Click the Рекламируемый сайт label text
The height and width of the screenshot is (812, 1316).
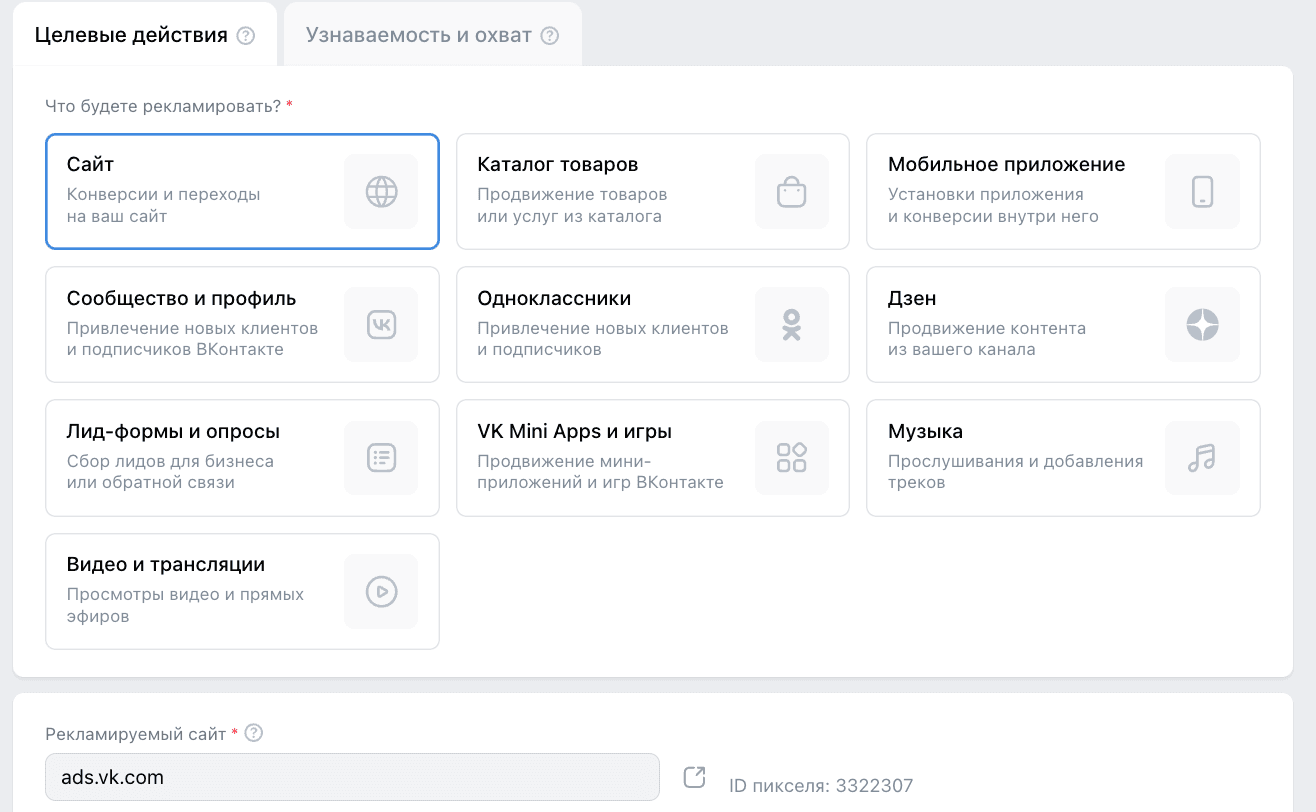[x=136, y=734]
